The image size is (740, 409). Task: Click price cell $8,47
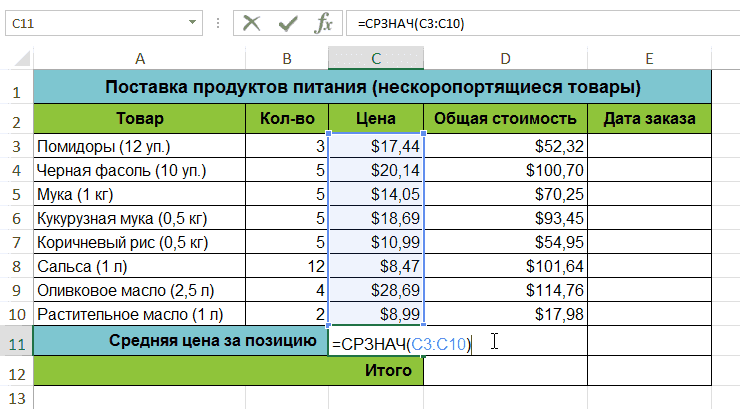pos(376,267)
